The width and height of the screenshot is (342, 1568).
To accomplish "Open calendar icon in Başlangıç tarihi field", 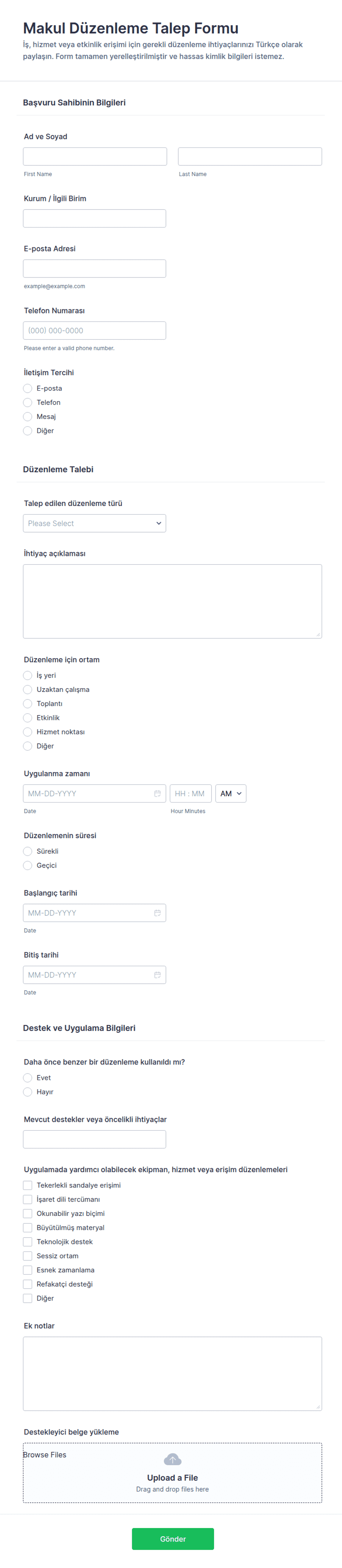I will coord(157,912).
